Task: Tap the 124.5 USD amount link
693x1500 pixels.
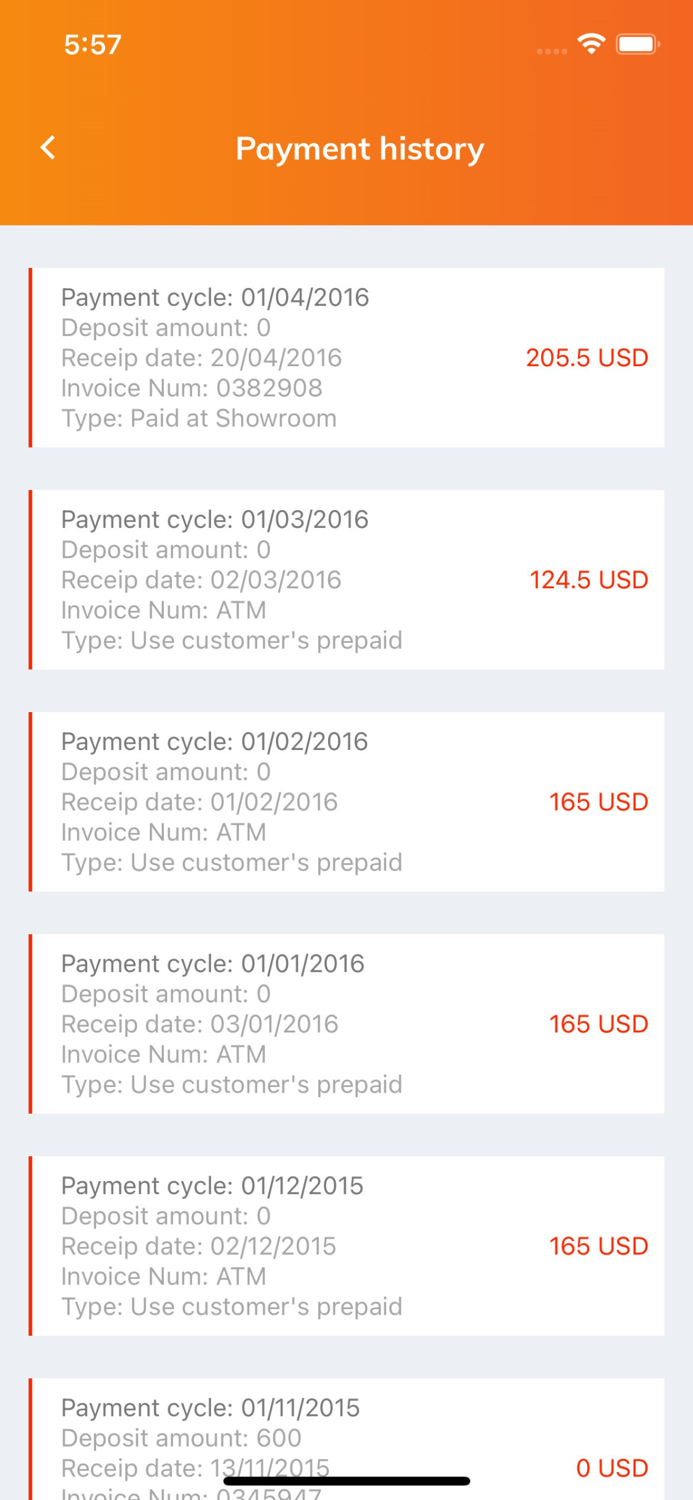Action: click(x=588, y=580)
